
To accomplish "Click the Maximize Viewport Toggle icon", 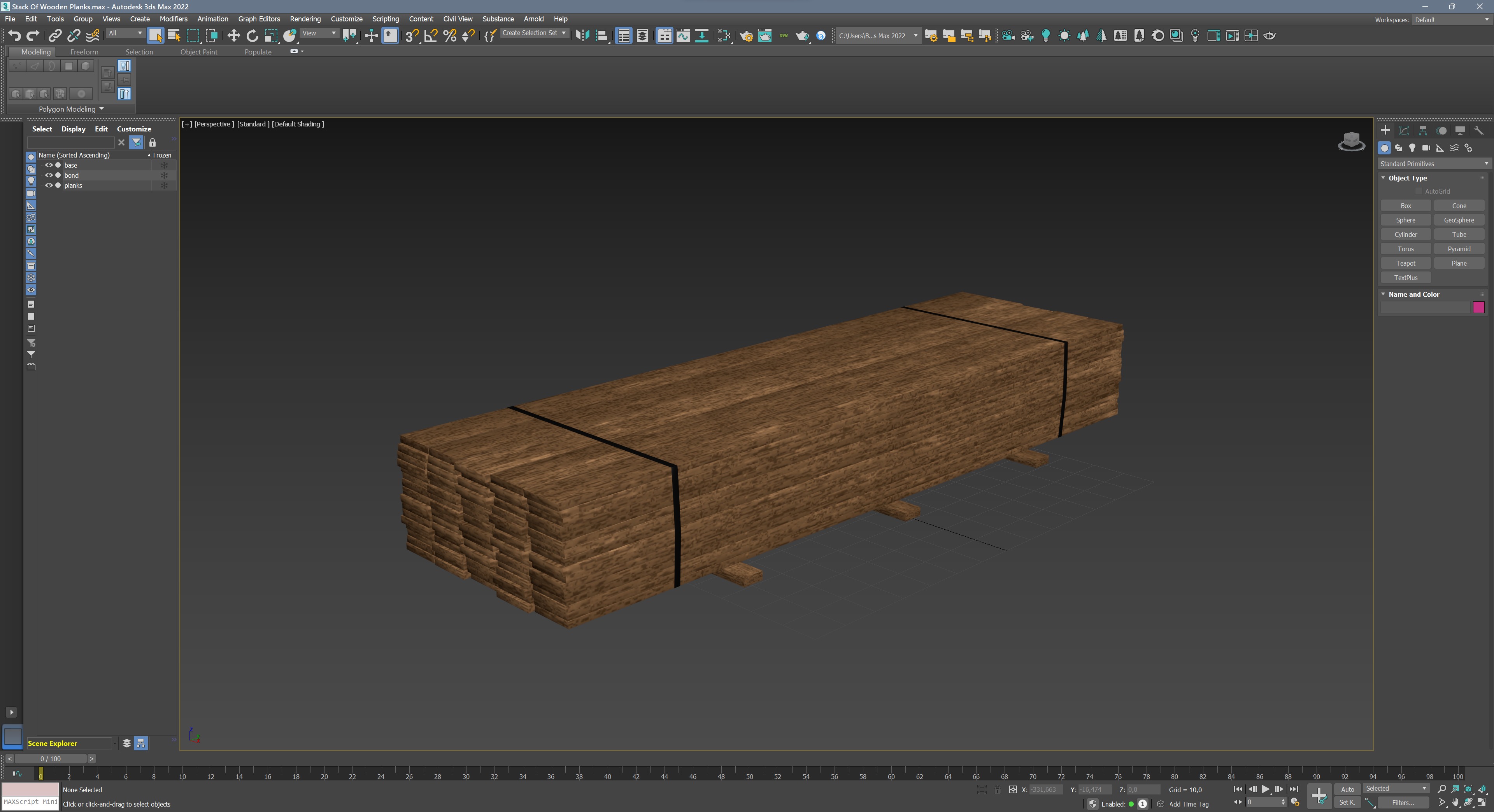I will pyautogui.click(x=1482, y=803).
